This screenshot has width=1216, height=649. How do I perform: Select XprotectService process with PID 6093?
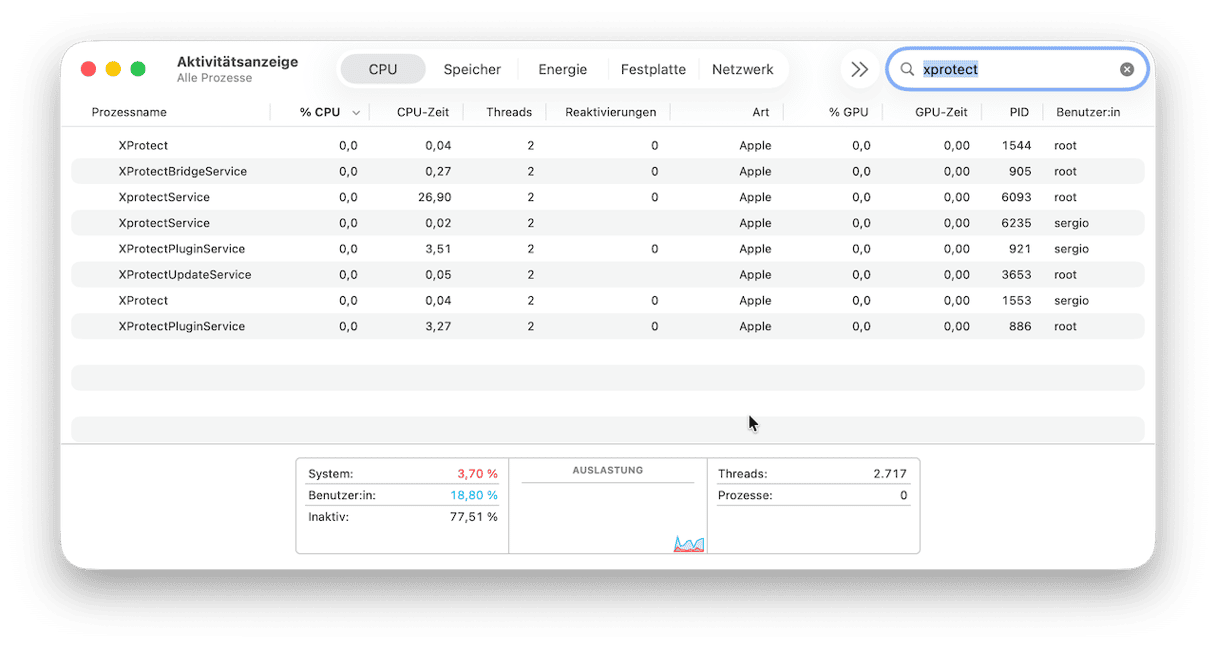coord(164,198)
